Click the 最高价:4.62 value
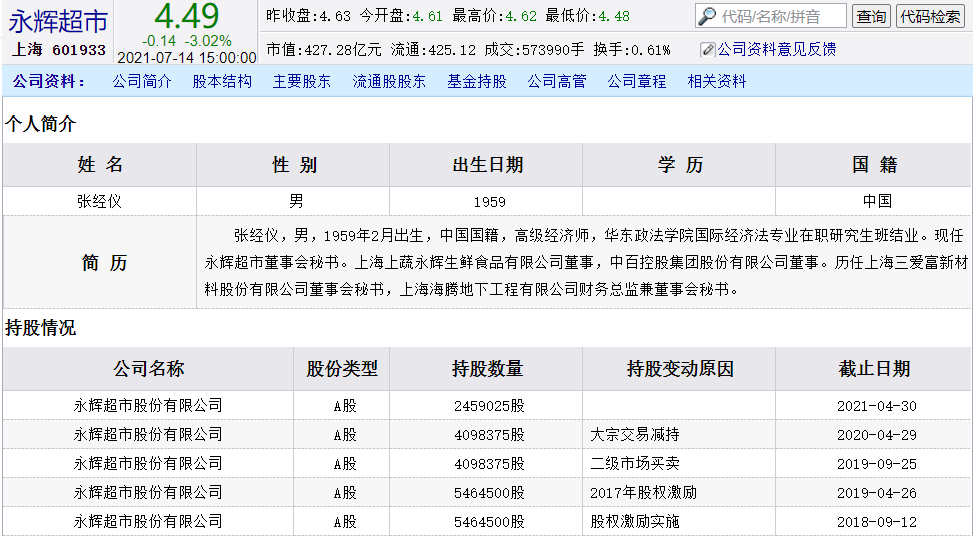This screenshot has width=976, height=536. pos(494,16)
